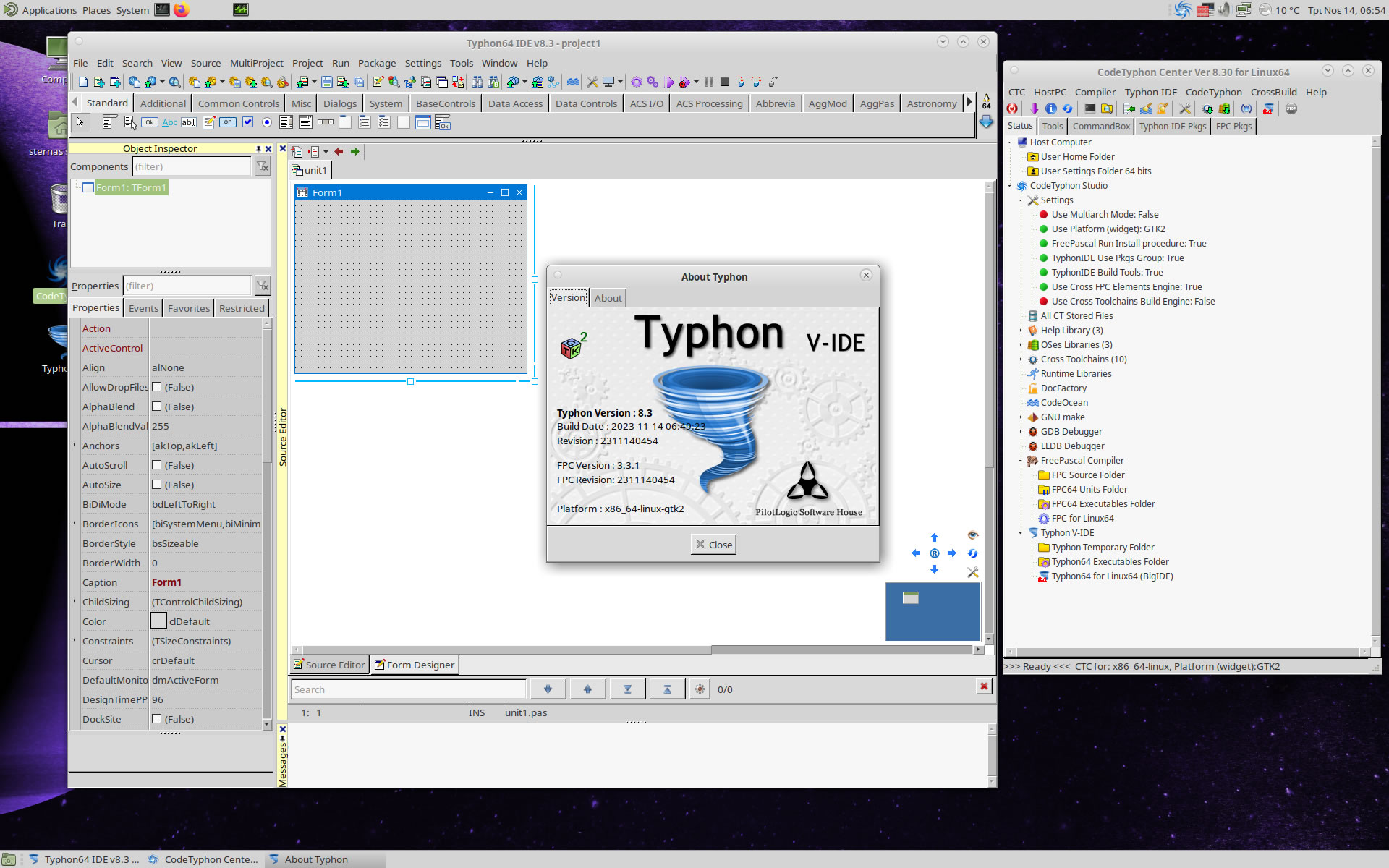Toggle the eye visibility icon in designer
This screenshot has width=1389, height=868.
972,535
